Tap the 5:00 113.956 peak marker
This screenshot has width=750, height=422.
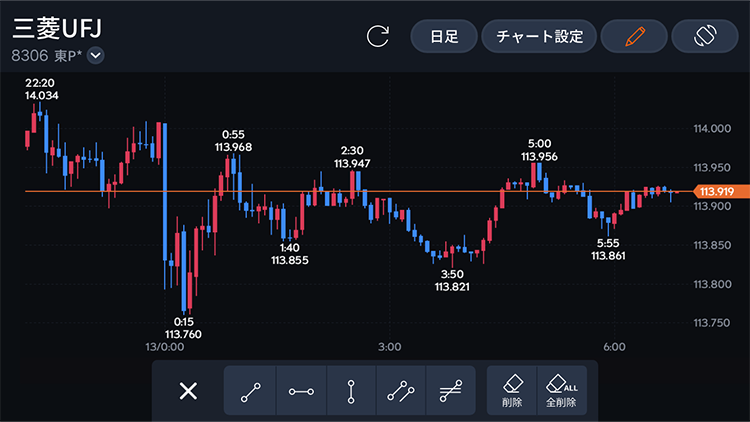(539, 150)
